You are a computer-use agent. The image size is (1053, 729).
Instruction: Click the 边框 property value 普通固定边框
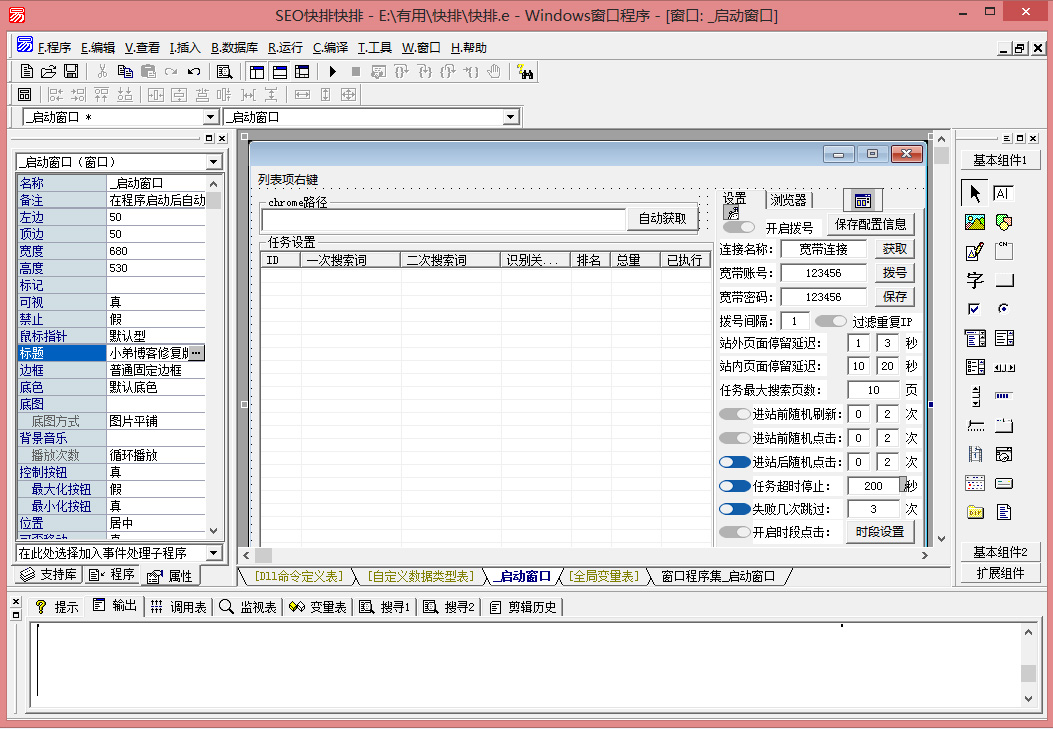pos(156,370)
